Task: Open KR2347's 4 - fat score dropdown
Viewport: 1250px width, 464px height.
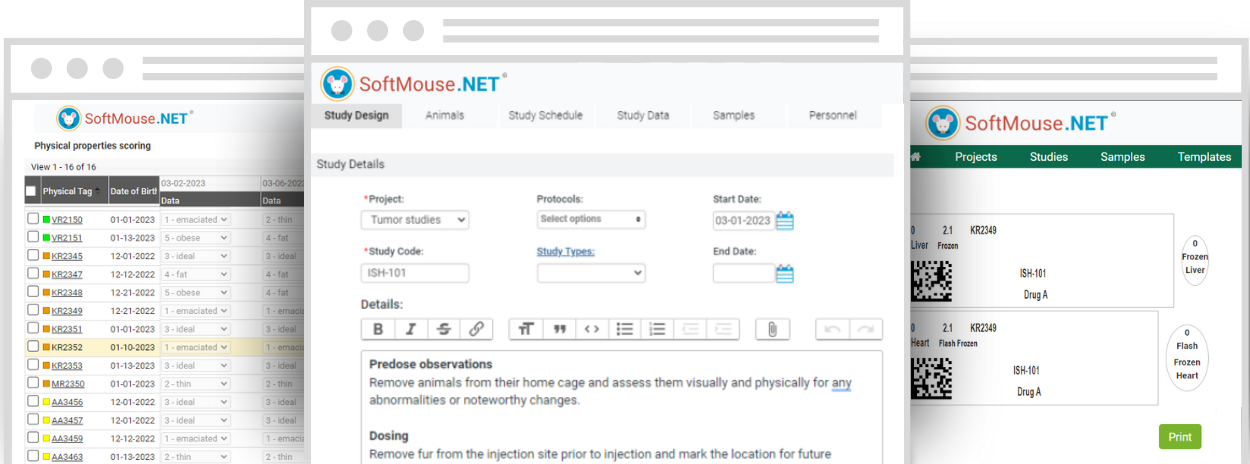Action: (x=195, y=274)
